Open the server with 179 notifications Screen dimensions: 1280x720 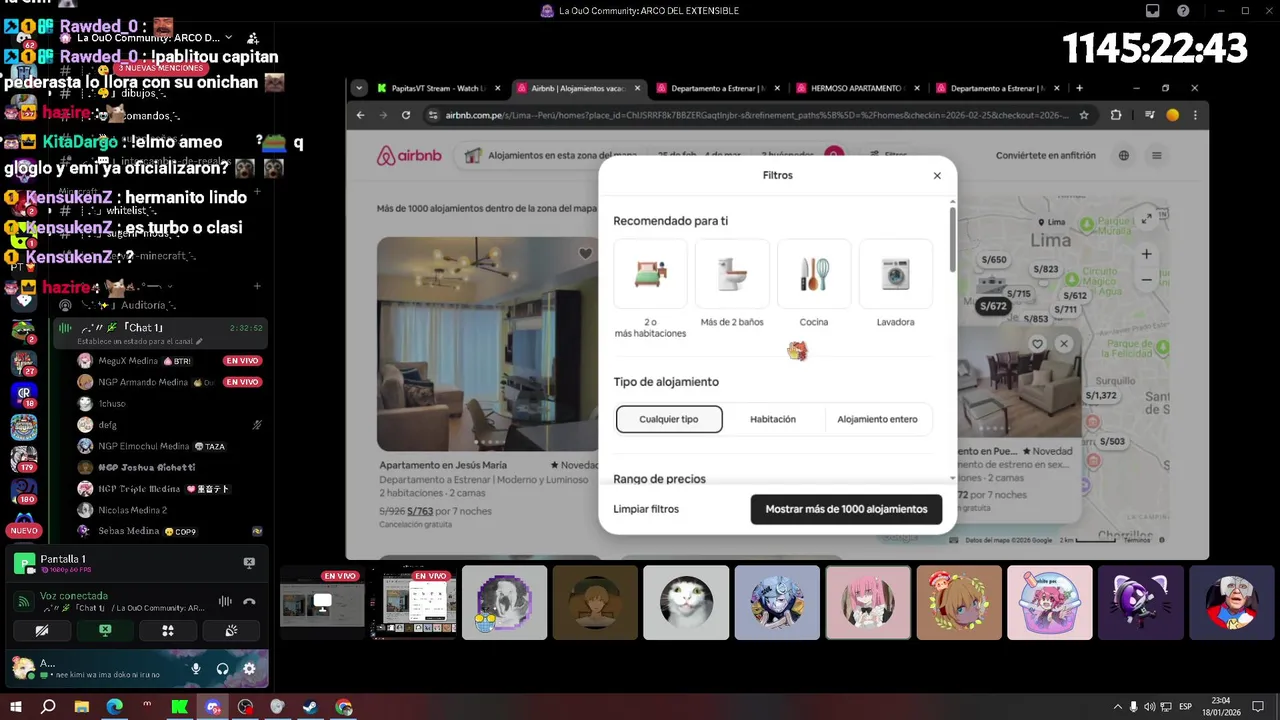point(24,459)
